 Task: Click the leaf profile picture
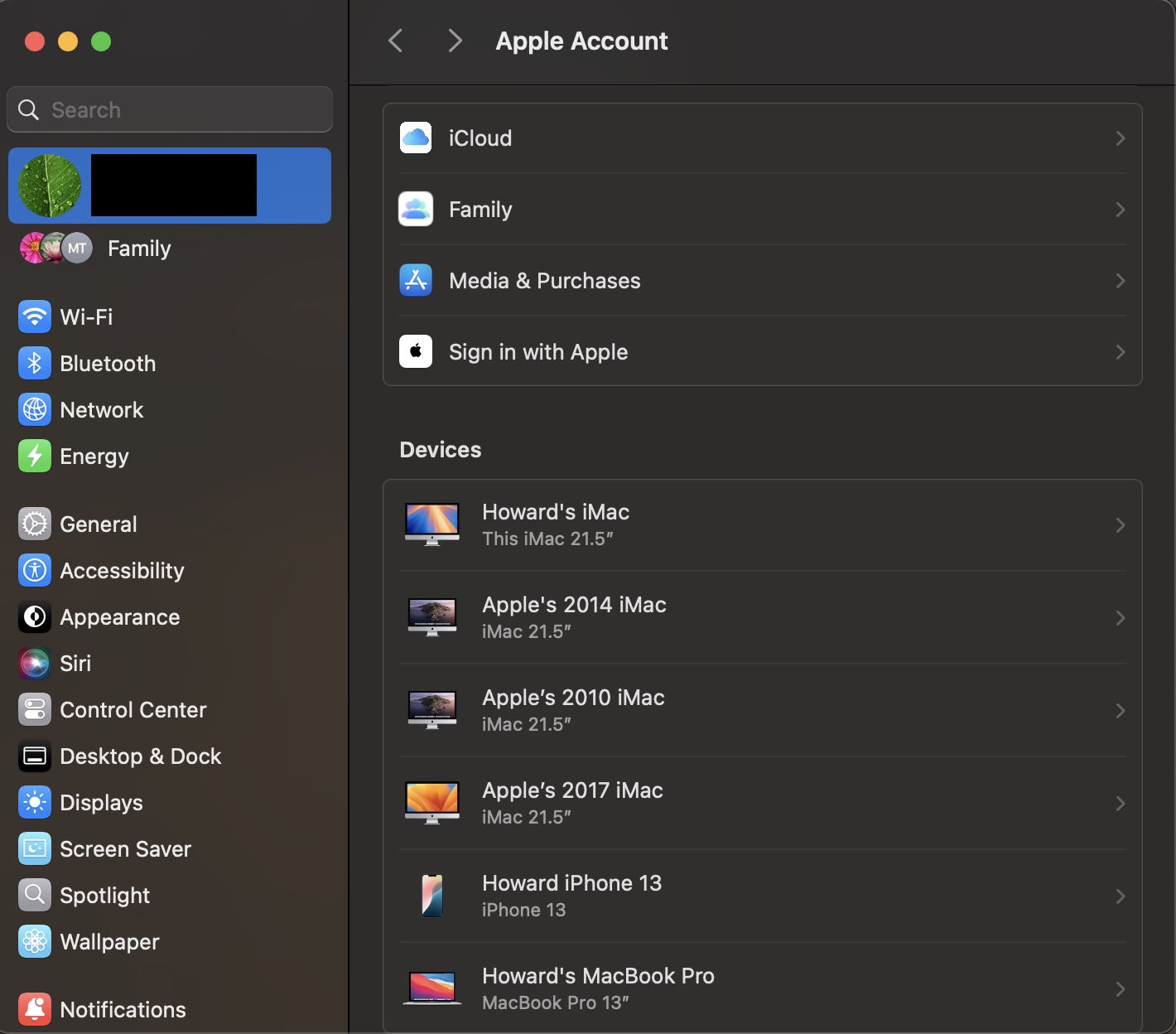[x=50, y=186]
